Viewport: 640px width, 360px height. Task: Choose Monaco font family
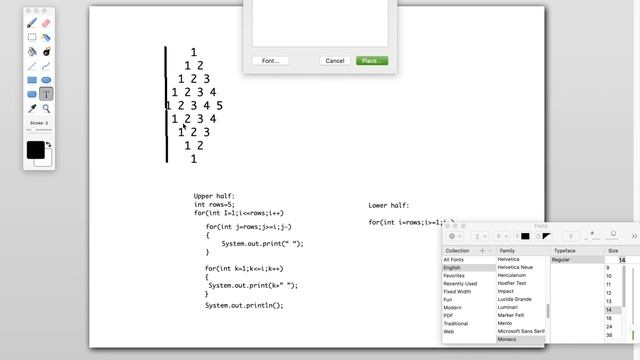[521, 339]
